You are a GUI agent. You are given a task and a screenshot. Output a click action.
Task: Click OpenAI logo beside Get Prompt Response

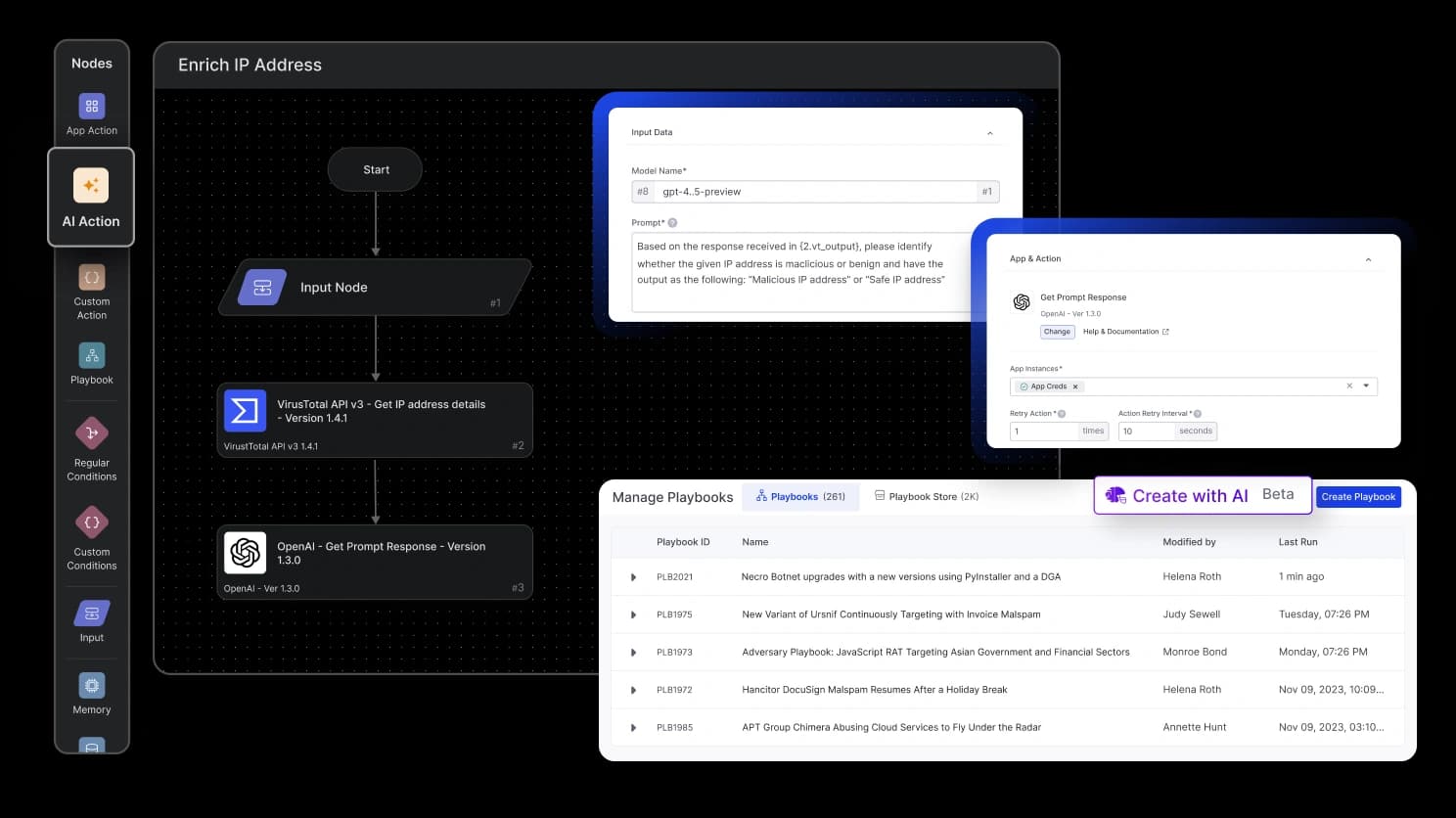[1022, 302]
